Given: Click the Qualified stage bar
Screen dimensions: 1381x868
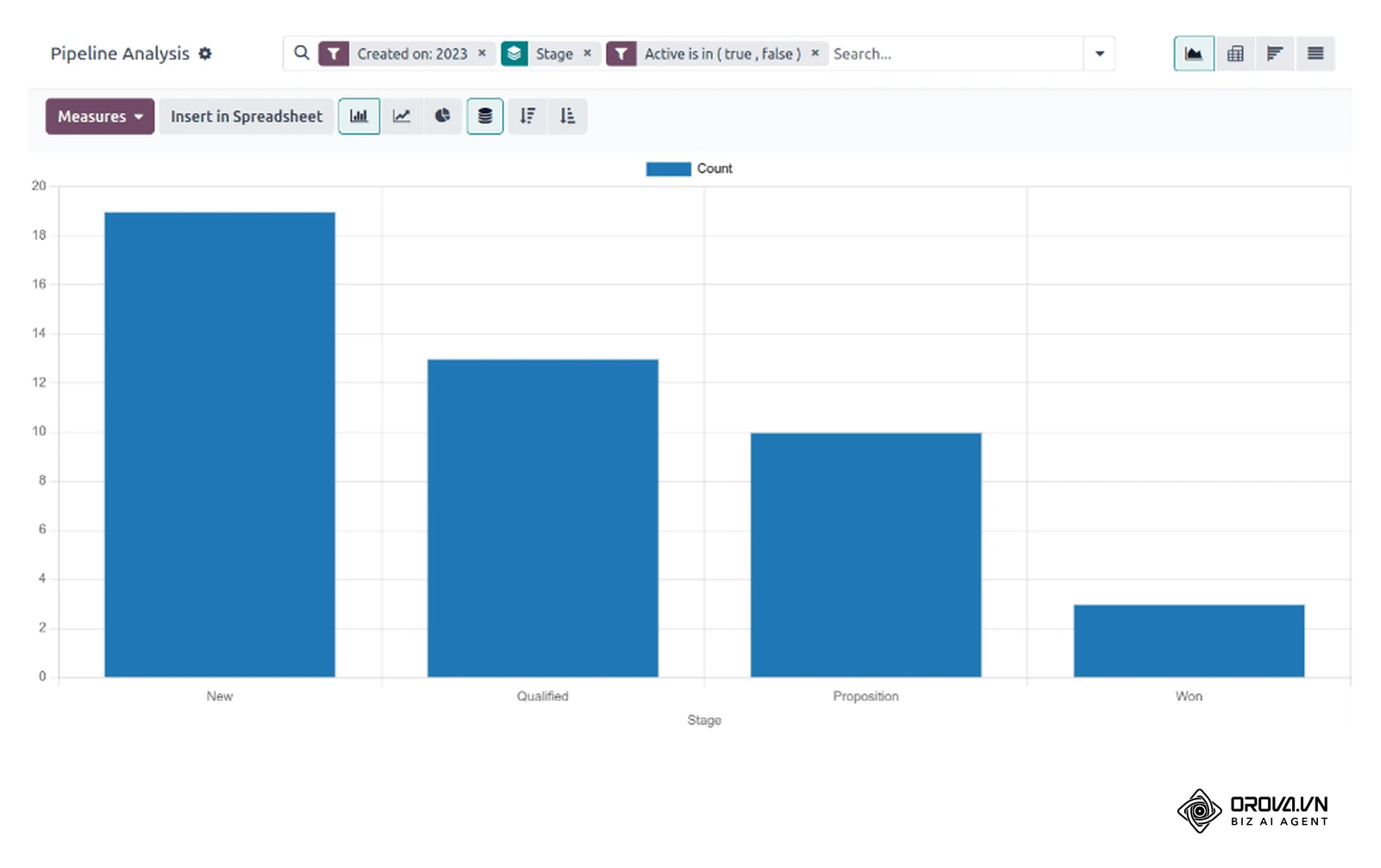Looking at the screenshot, I should click(x=543, y=518).
